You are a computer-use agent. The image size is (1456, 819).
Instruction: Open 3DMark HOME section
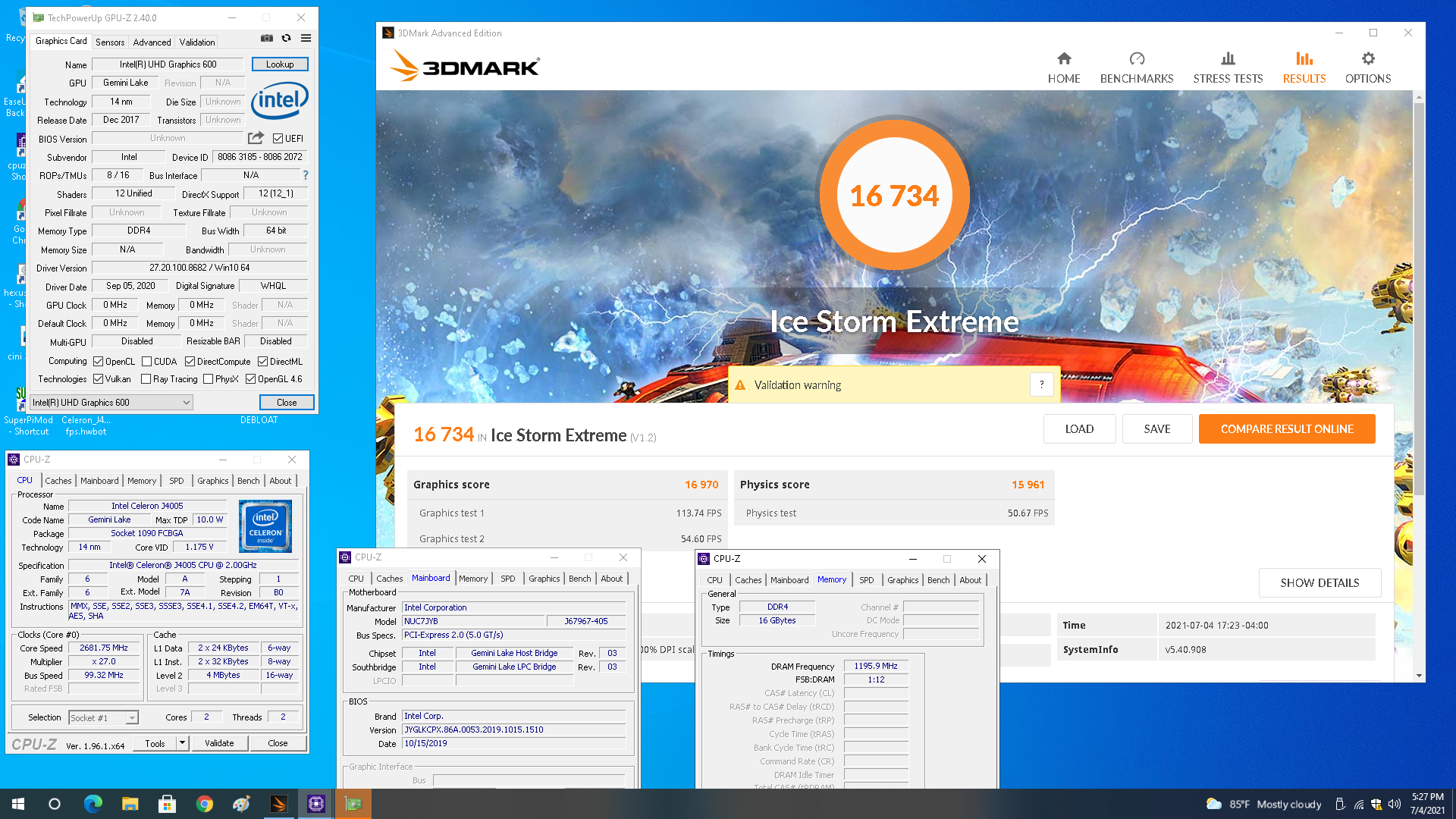coord(1064,67)
